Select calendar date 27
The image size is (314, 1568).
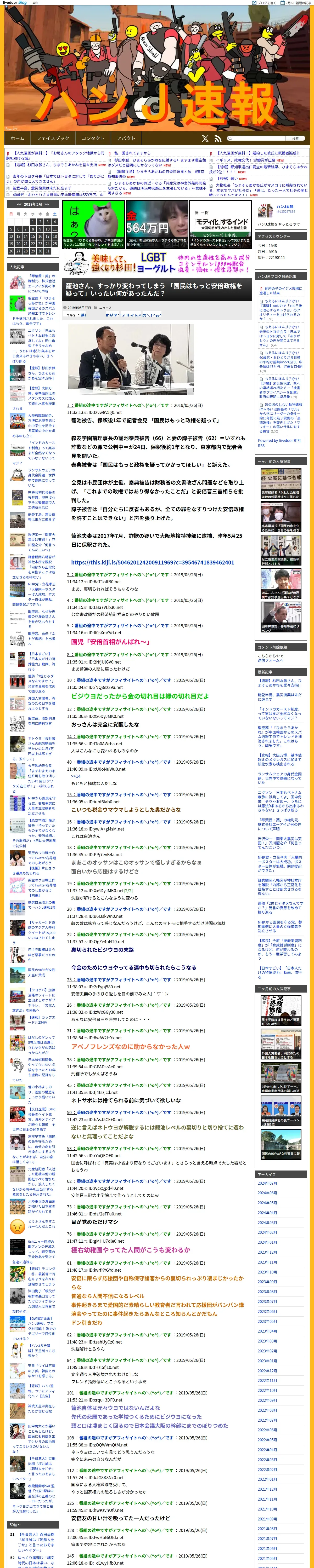coord(18,251)
